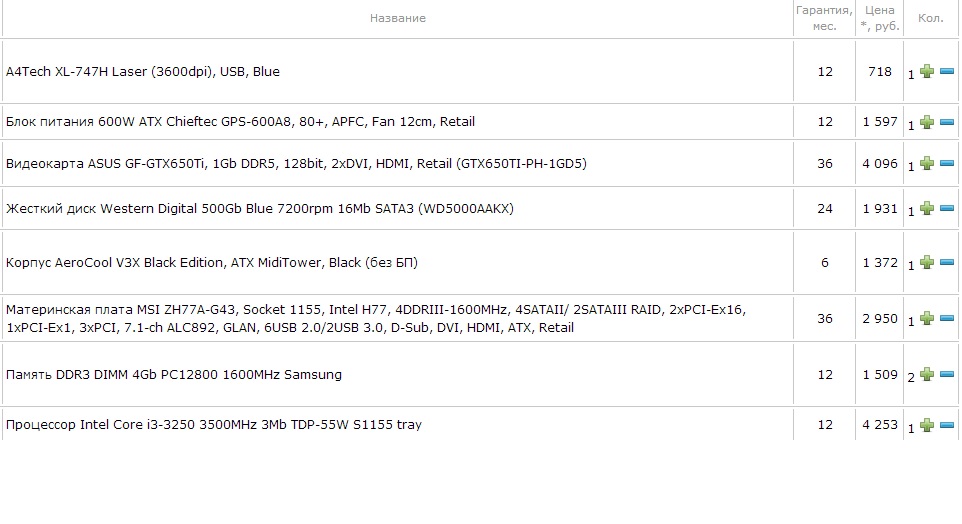
Task: Add one more Chieftec 600W power supply
Action: pyautogui.click(x=927, y=122)
